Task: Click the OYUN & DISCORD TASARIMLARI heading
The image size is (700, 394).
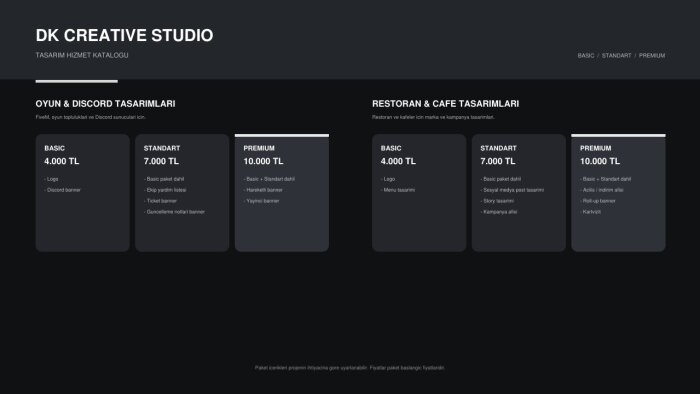Action: click(x=105, y=104)
